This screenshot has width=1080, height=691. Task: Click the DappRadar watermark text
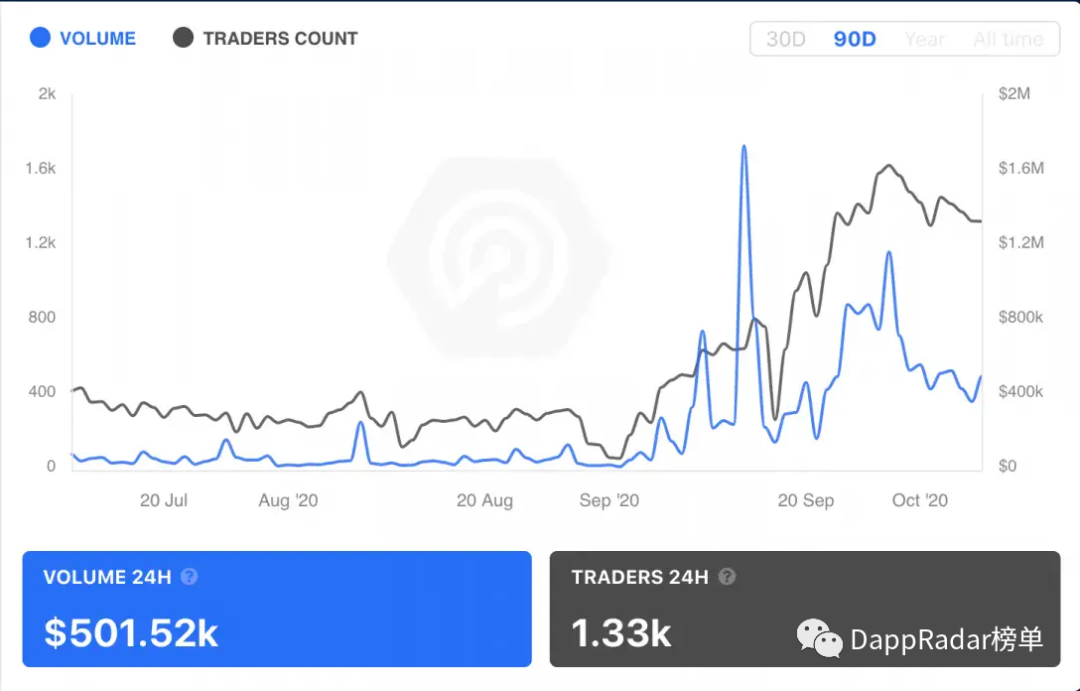[946, 639]
